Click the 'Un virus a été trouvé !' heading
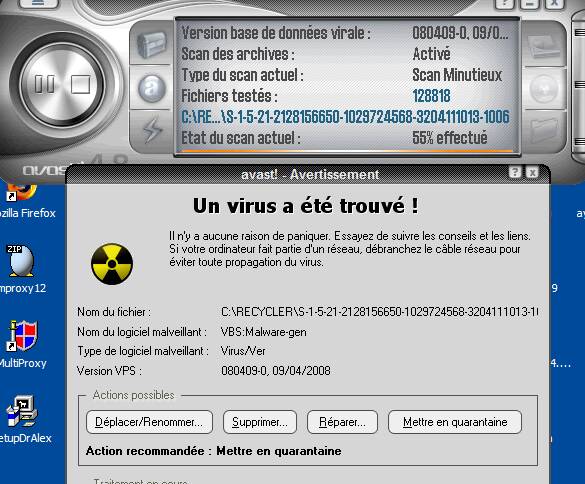The width and height of the screenshot is (585, 484). 306,206
